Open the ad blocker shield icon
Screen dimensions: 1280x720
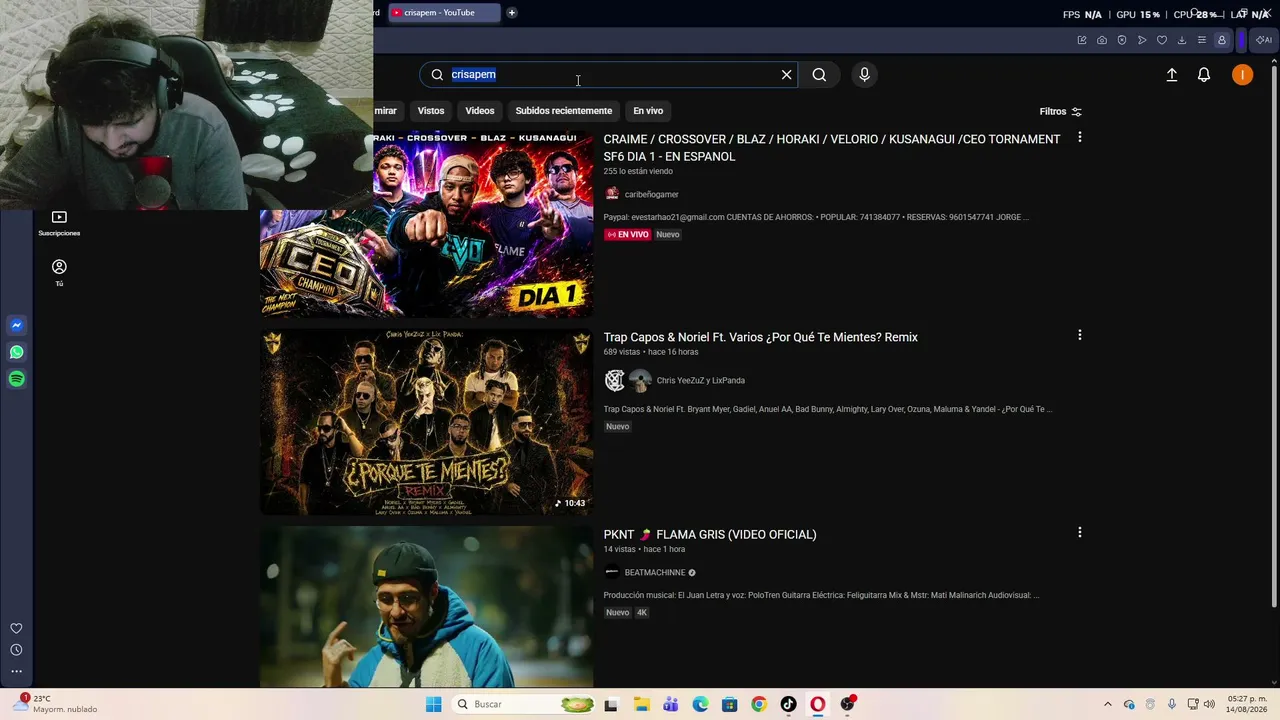(x=1122, y=40)
